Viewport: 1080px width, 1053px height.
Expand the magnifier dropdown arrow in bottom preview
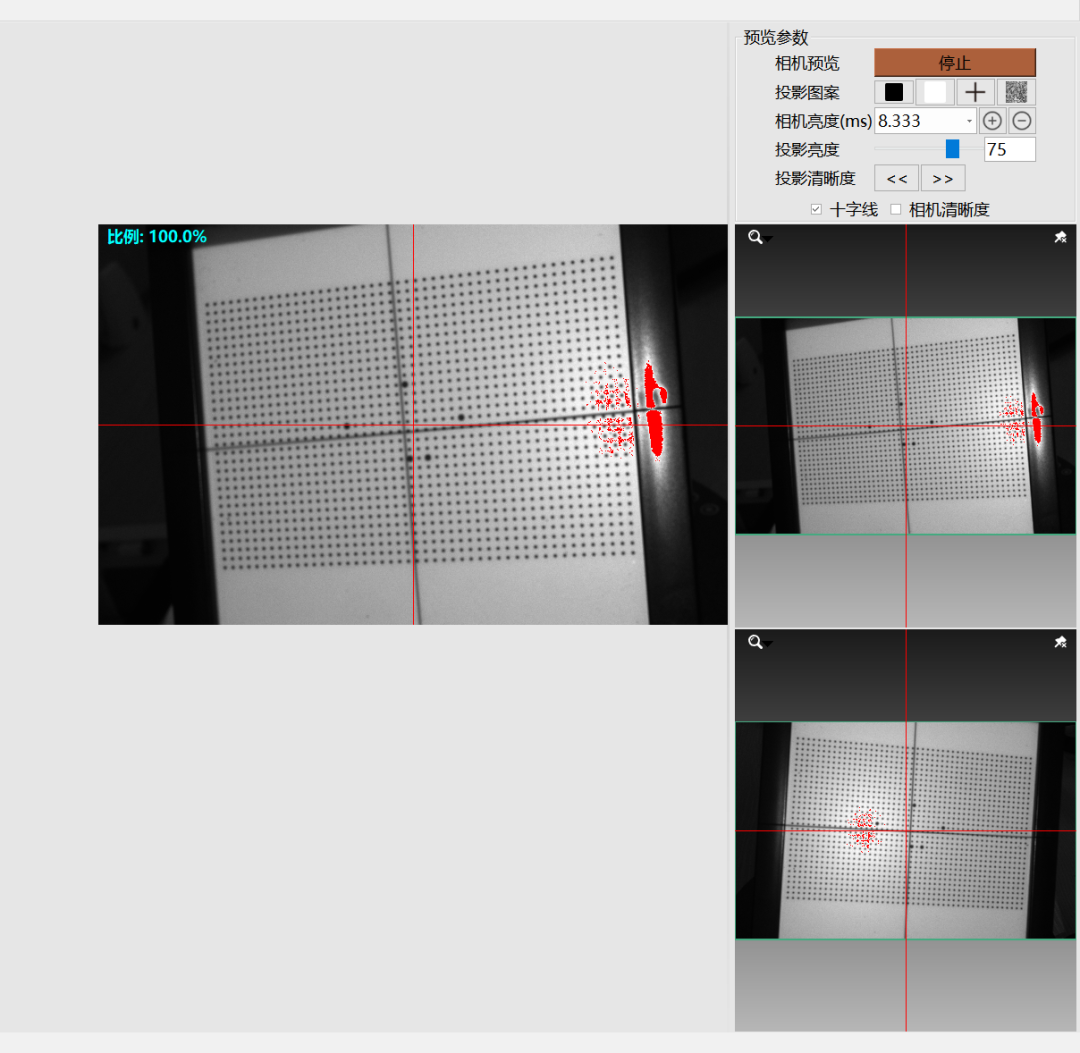pyautogui.click(x=766, y=643)
